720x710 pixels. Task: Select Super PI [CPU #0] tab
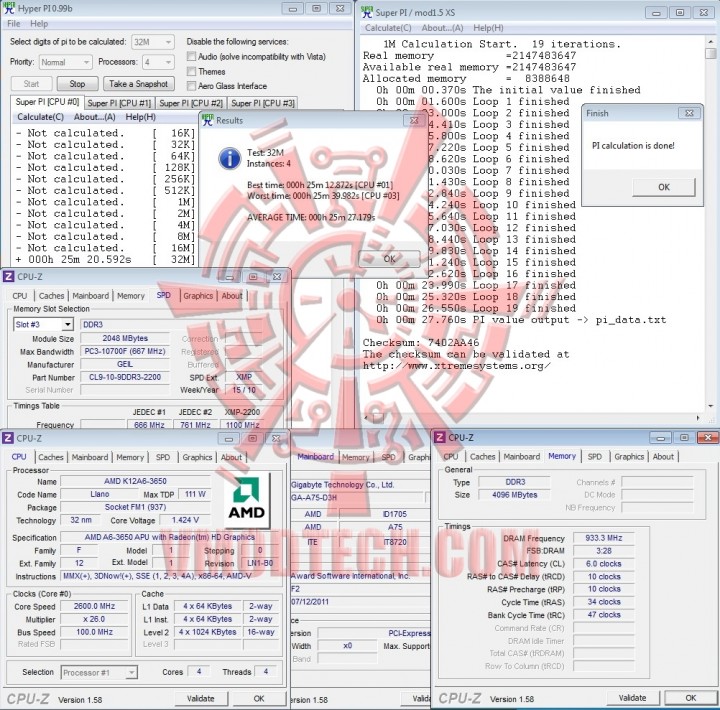[47, 101]
